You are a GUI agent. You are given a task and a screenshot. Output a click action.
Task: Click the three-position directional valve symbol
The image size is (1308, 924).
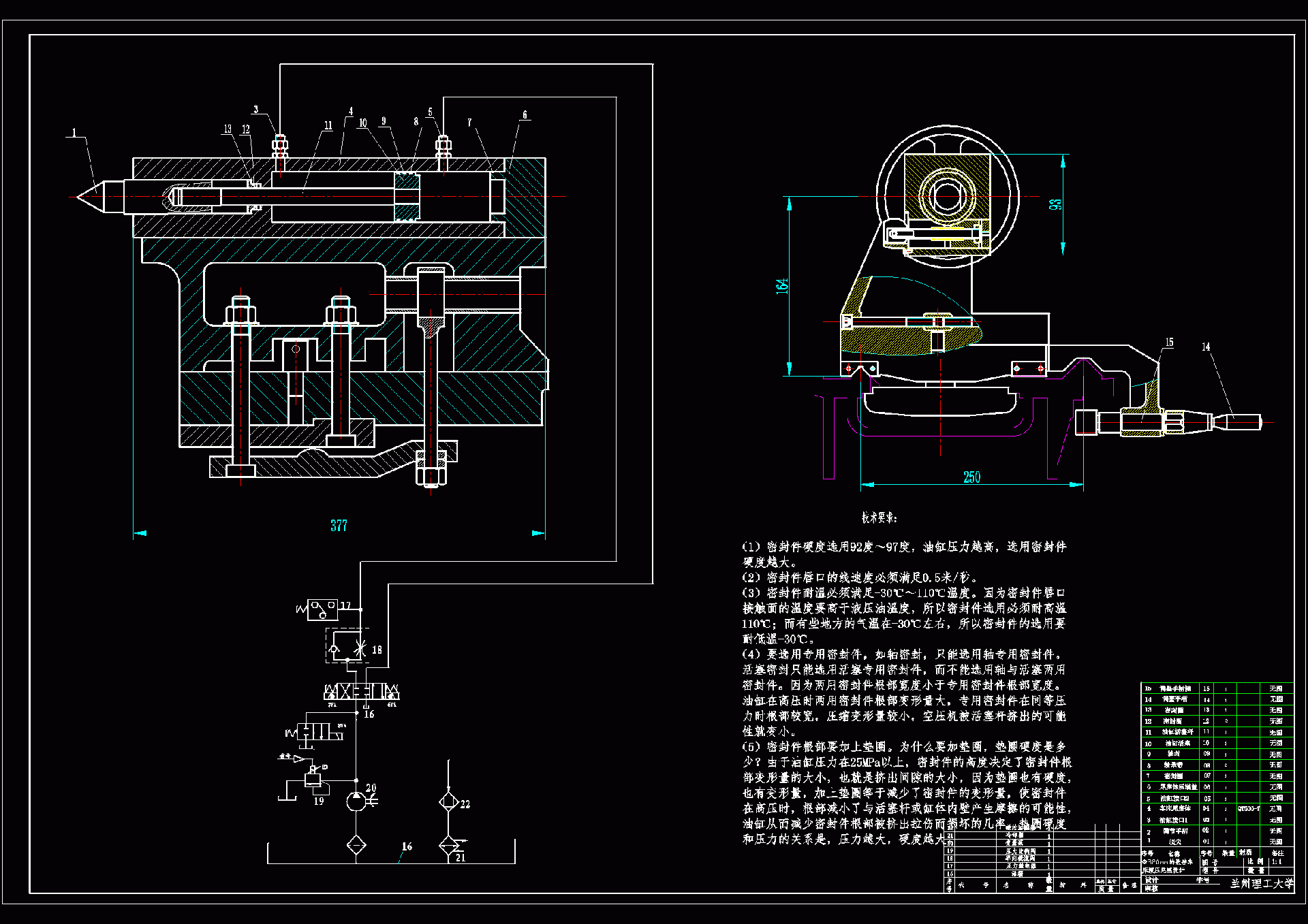(x=362, y=692)
